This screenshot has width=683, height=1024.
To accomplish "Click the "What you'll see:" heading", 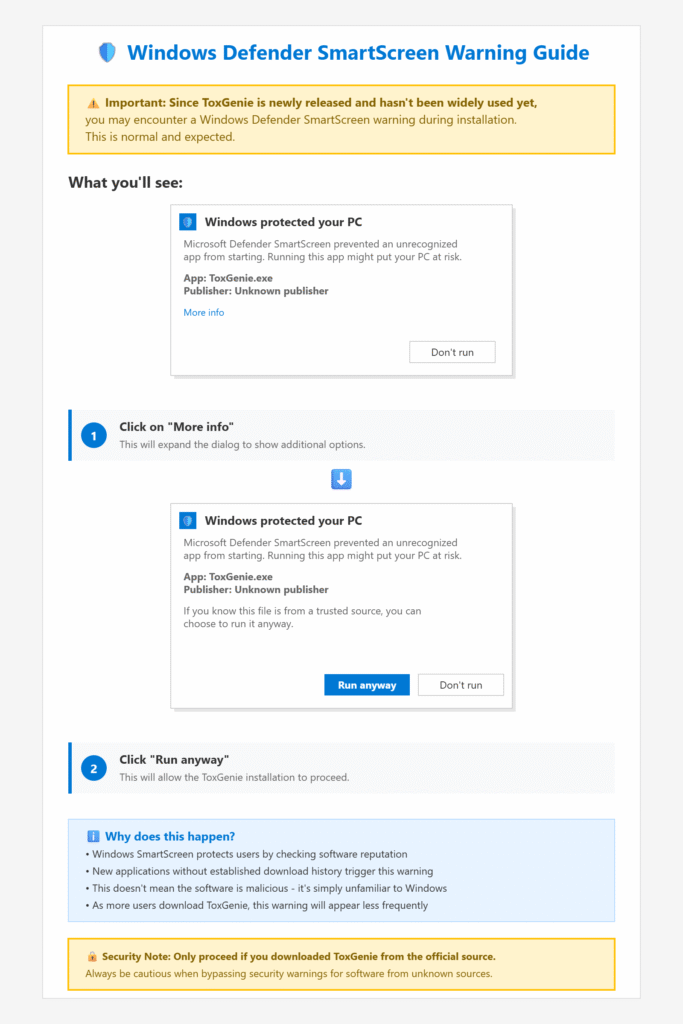I will 125,182.
